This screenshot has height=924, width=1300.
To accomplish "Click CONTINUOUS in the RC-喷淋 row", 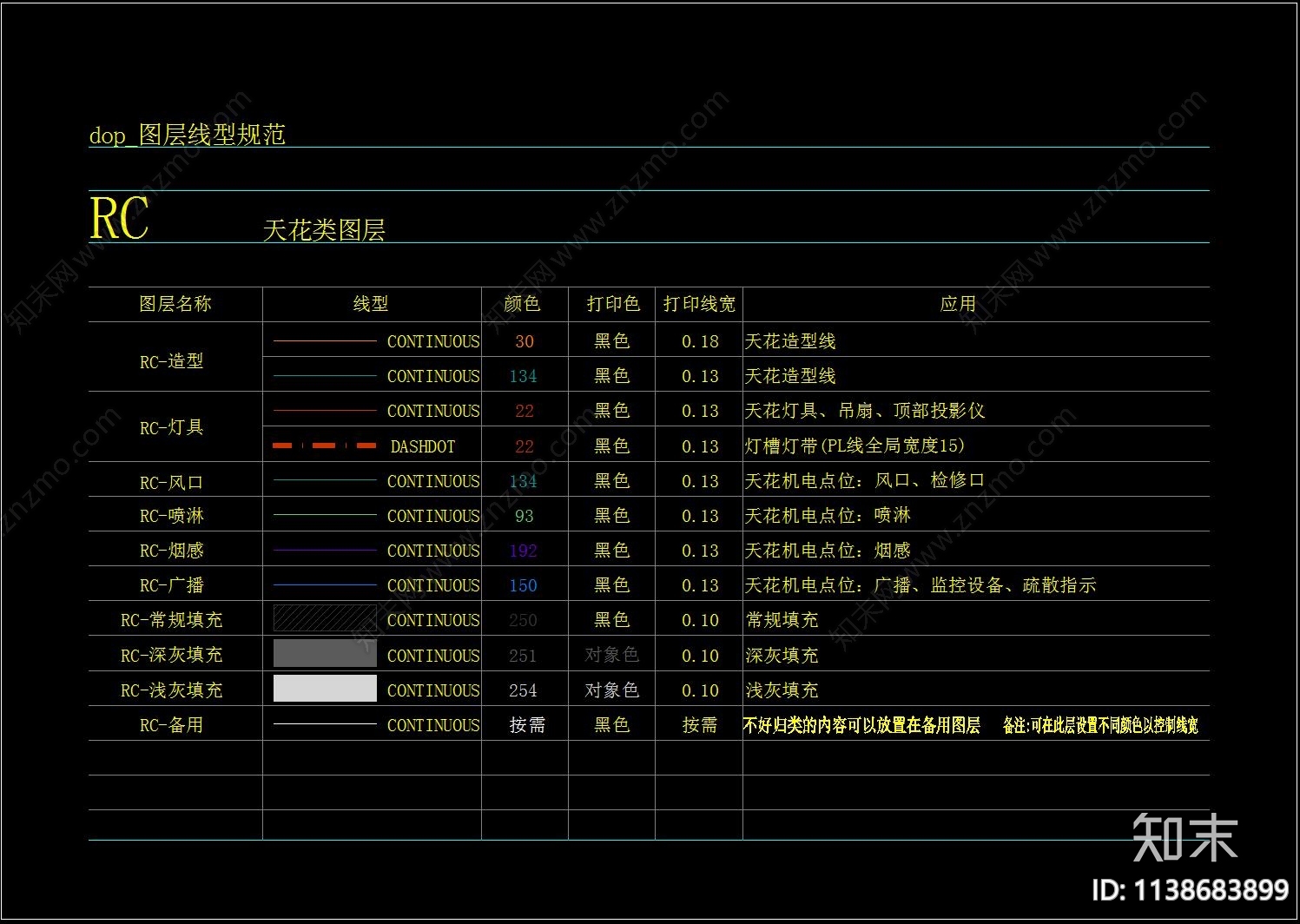I will tap(433, 516).
